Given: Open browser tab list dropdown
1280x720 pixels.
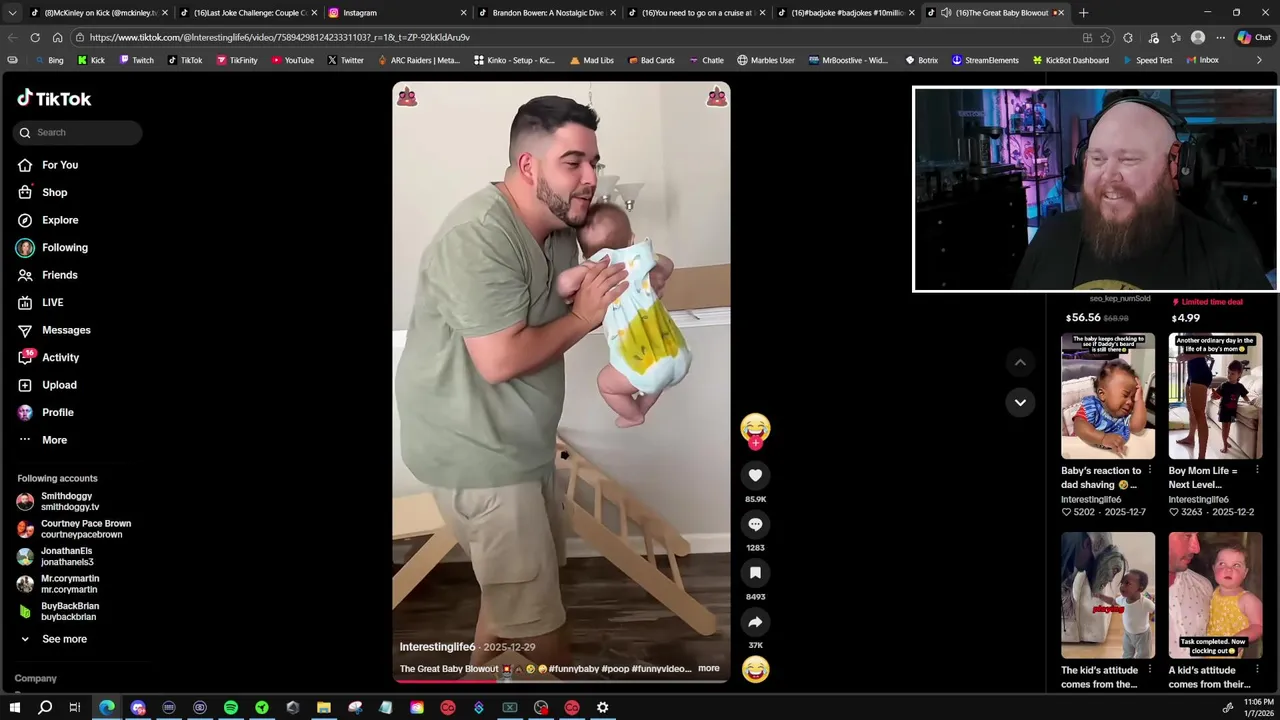Looking at the screenshot, I should [x=12, y=13].
